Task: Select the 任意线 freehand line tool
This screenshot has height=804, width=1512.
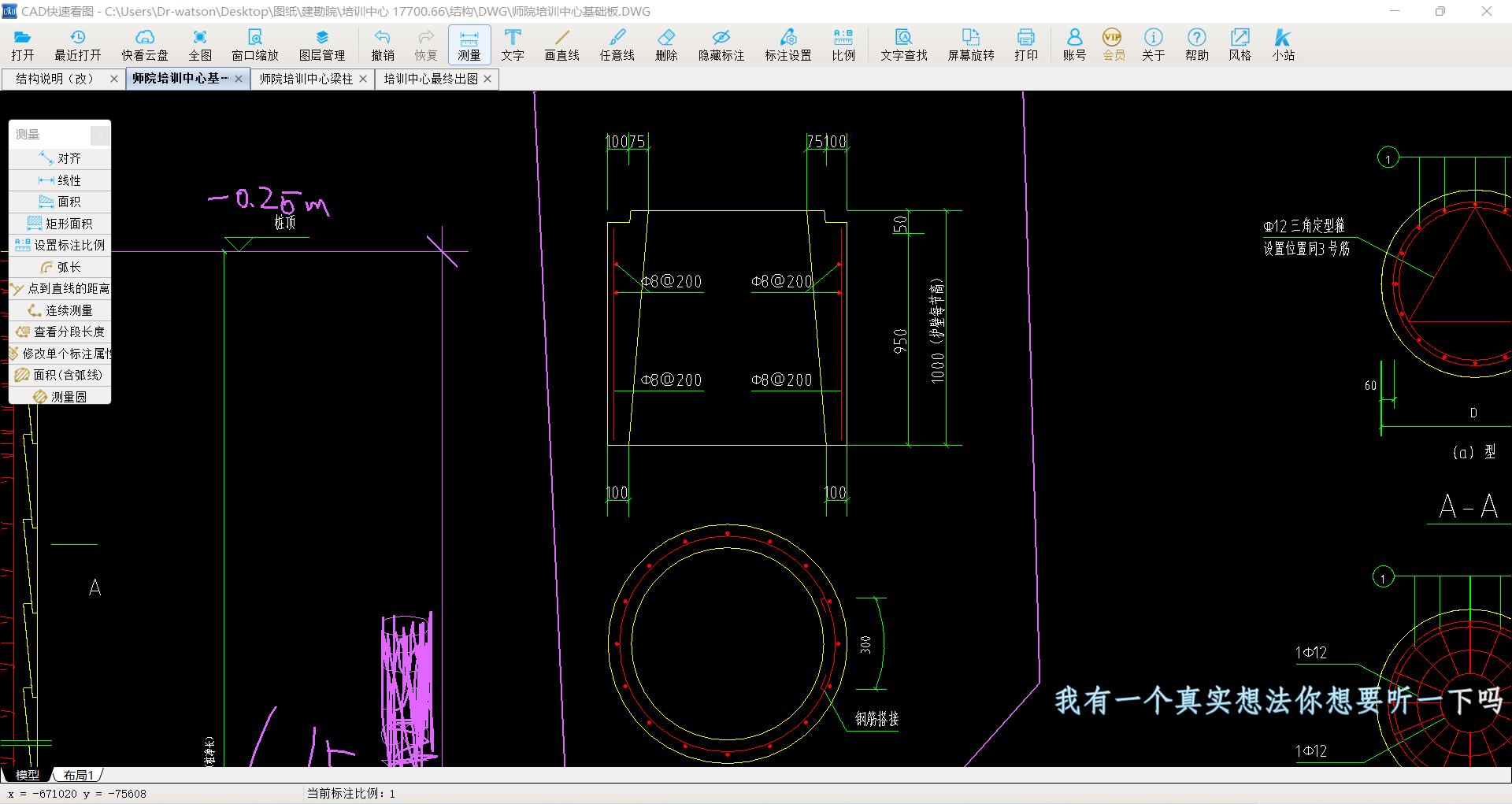Action: point(617,45)
